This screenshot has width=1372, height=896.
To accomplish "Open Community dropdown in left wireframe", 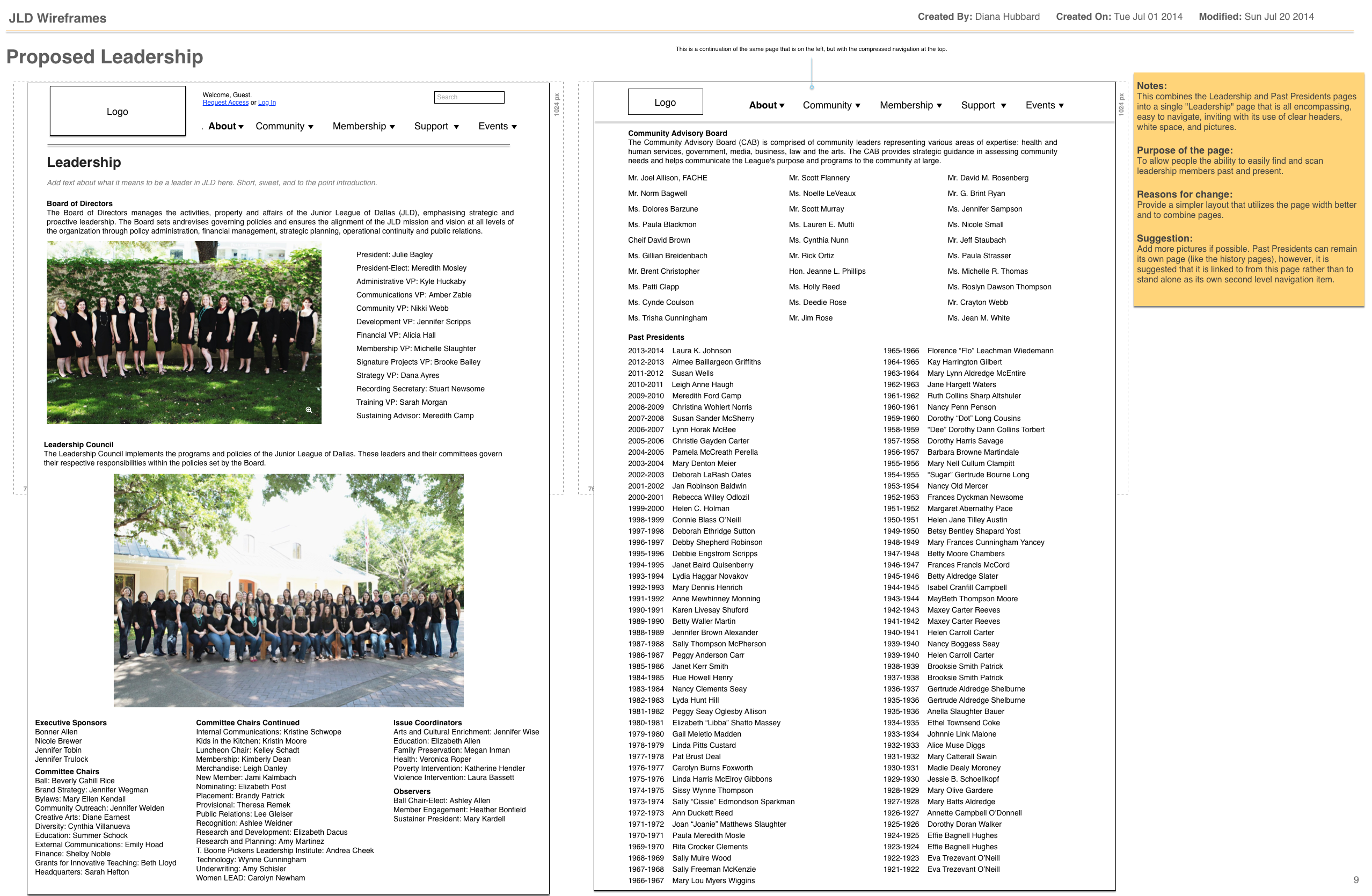I will 284,126.
